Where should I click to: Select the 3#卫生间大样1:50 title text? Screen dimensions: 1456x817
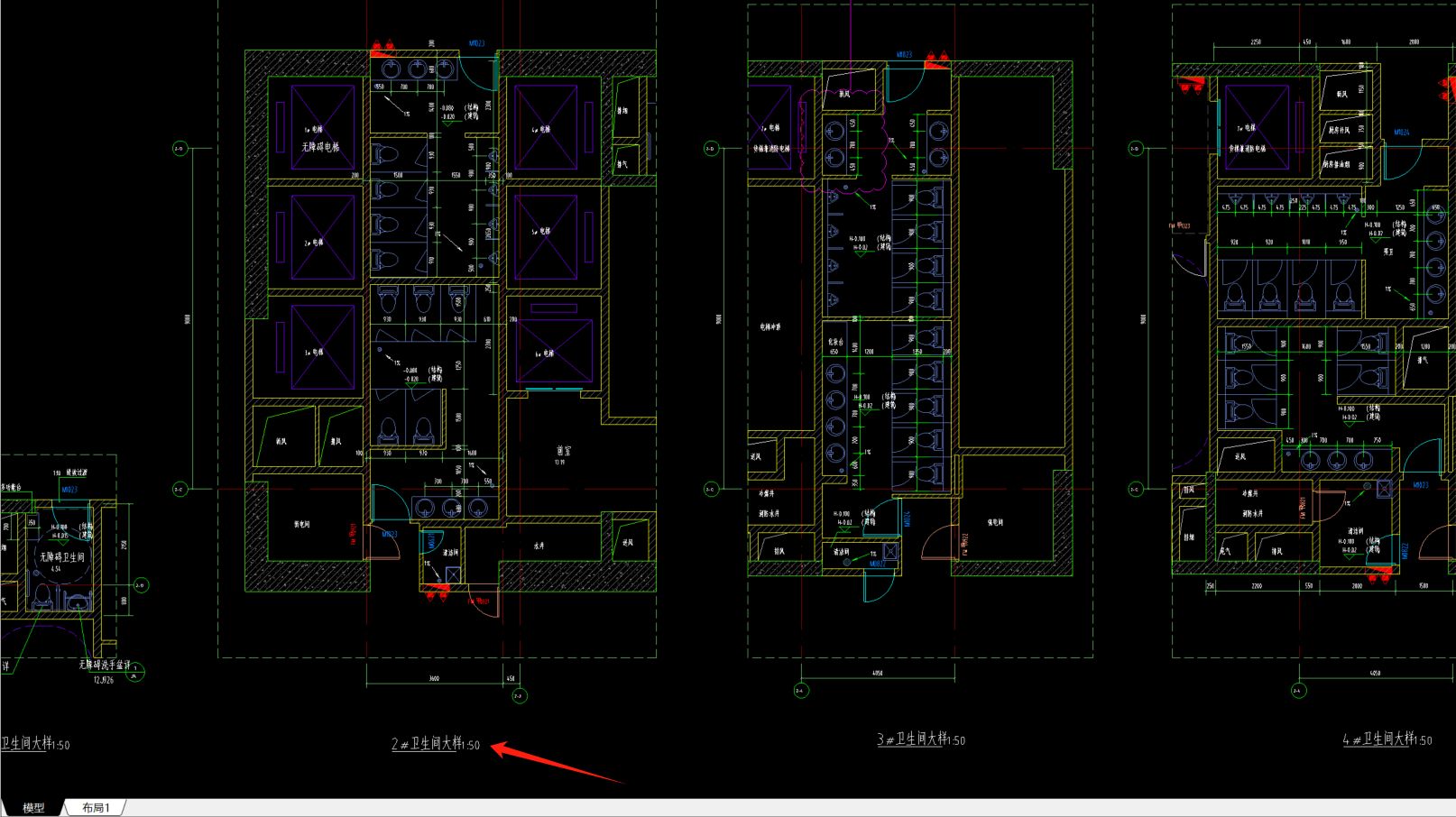pos(921,739)
